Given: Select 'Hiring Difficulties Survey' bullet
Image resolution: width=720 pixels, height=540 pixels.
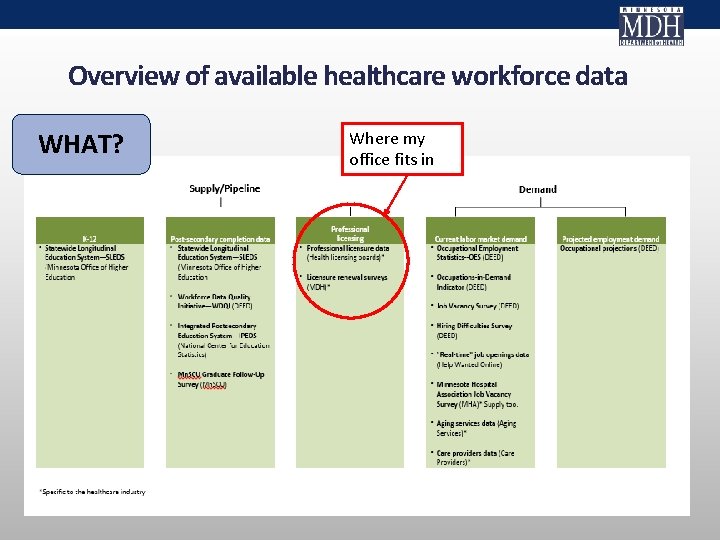Looking at the screenshot, I should tap(474, 331).
